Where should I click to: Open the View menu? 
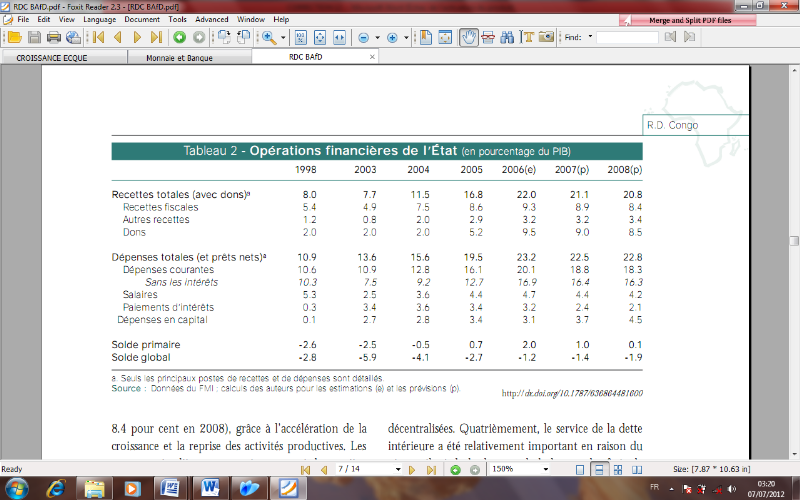point(66,19)
